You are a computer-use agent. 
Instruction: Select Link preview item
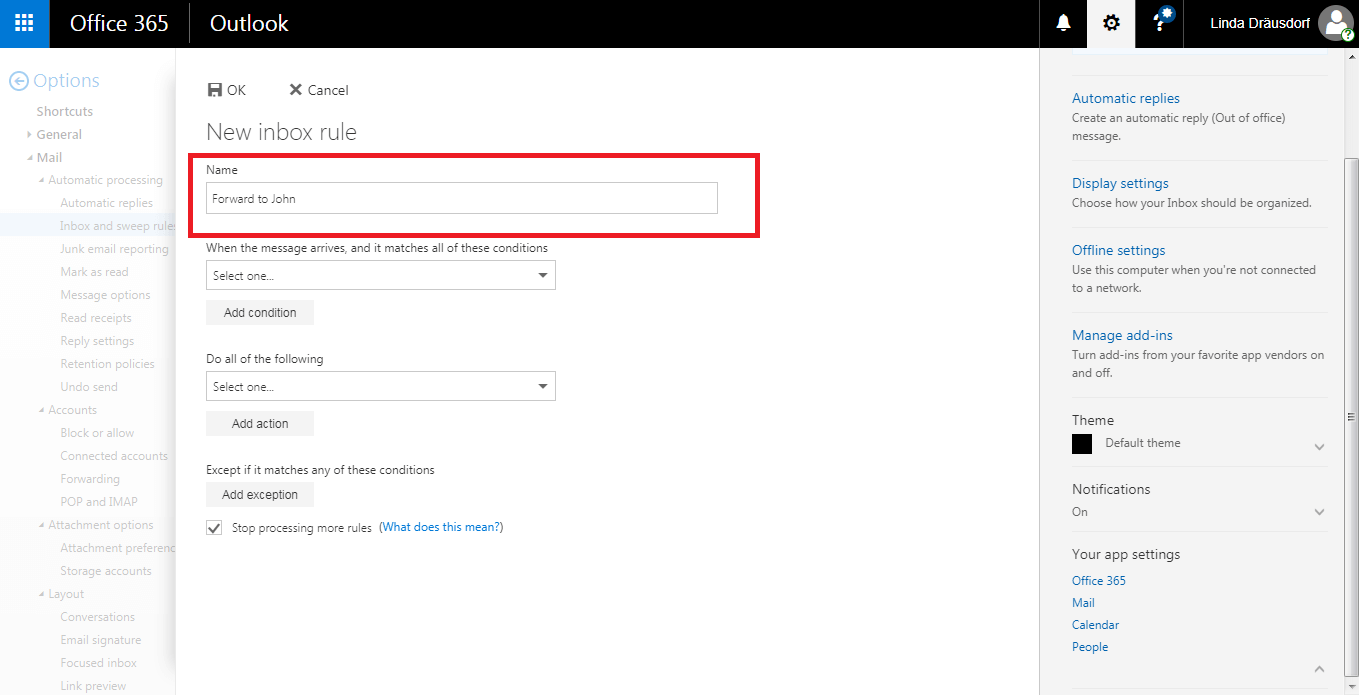coord(93,686)
